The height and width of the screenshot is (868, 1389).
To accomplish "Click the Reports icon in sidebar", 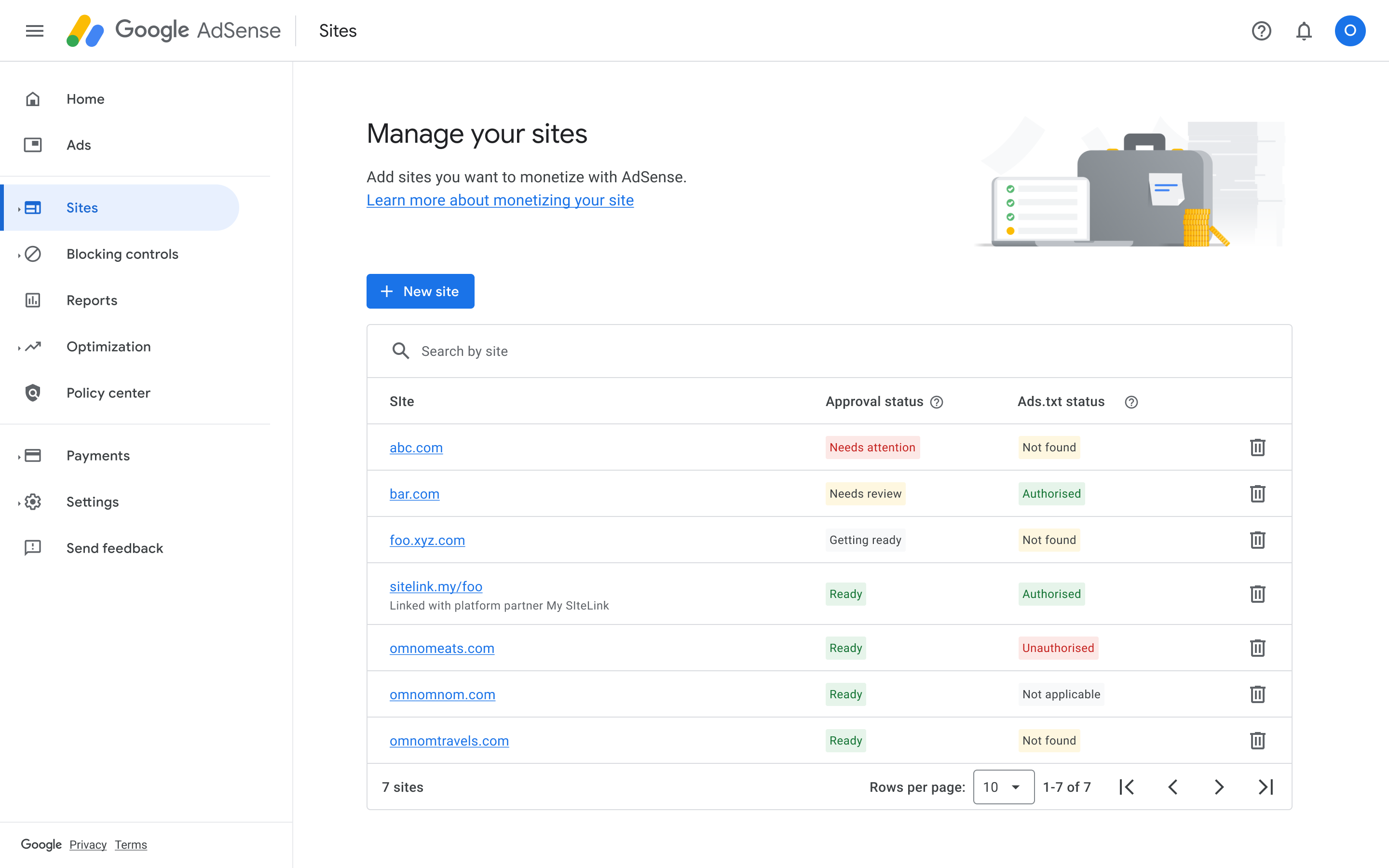I will pyautogui.click(x=32, y=300).
